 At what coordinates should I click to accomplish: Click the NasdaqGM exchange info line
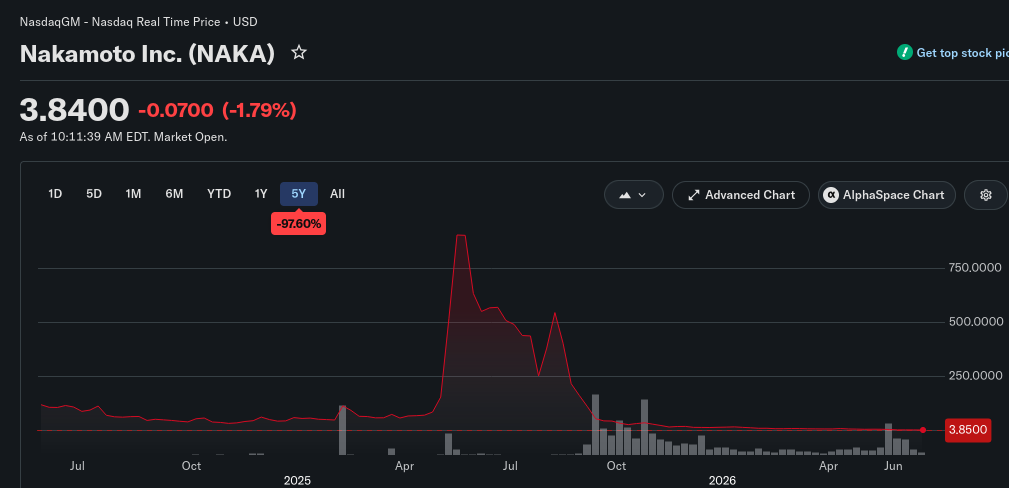[138, 22]
